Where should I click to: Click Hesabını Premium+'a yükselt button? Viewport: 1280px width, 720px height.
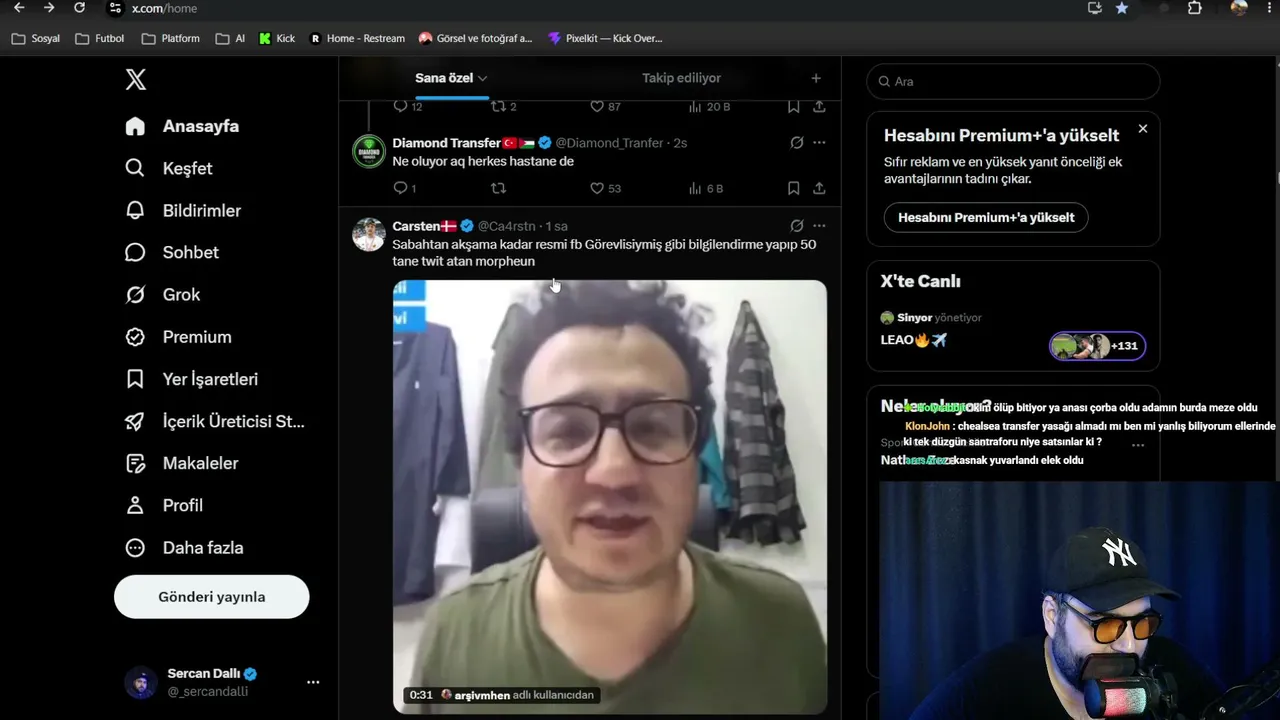pos(986,217)
